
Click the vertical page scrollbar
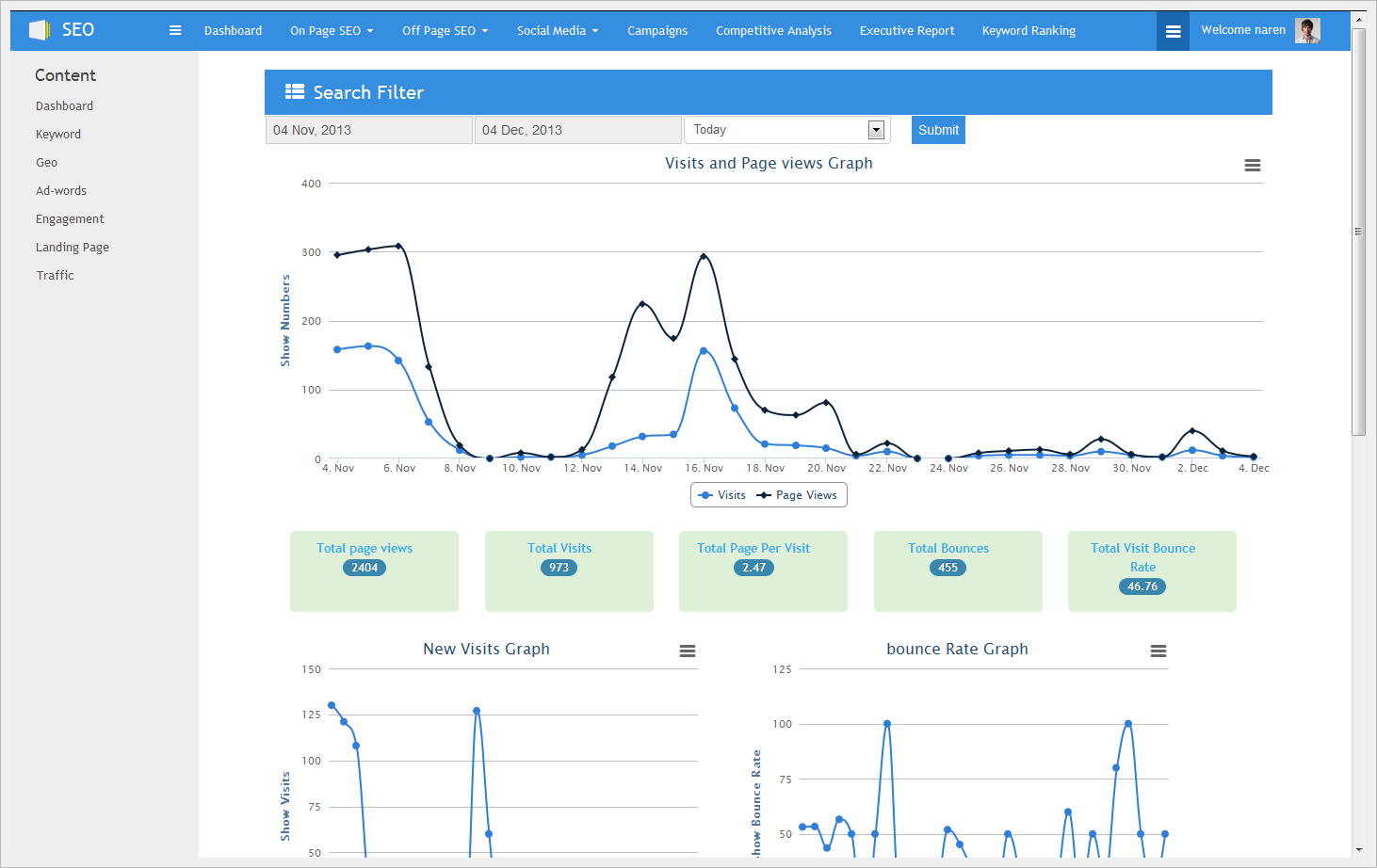pos(1358,231)
